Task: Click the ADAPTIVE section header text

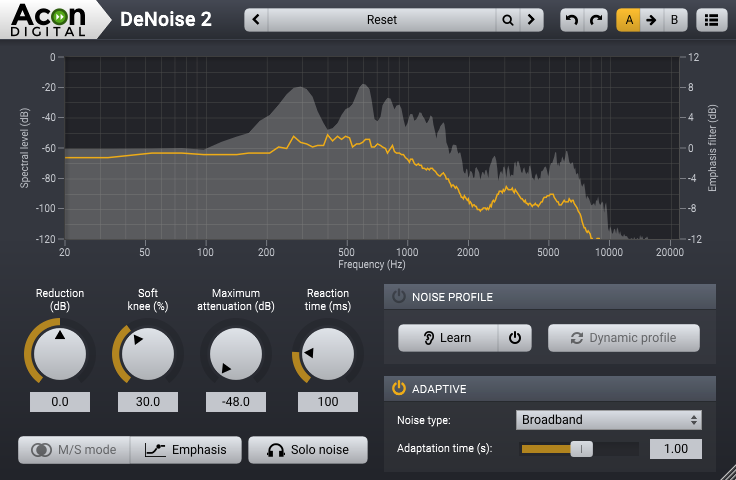Action: coord(439,389)
